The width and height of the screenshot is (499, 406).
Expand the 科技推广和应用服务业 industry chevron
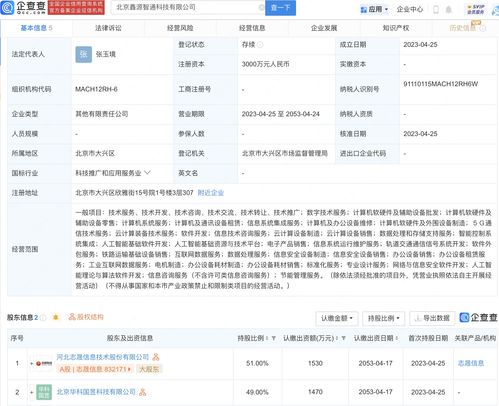pos(148,173)
